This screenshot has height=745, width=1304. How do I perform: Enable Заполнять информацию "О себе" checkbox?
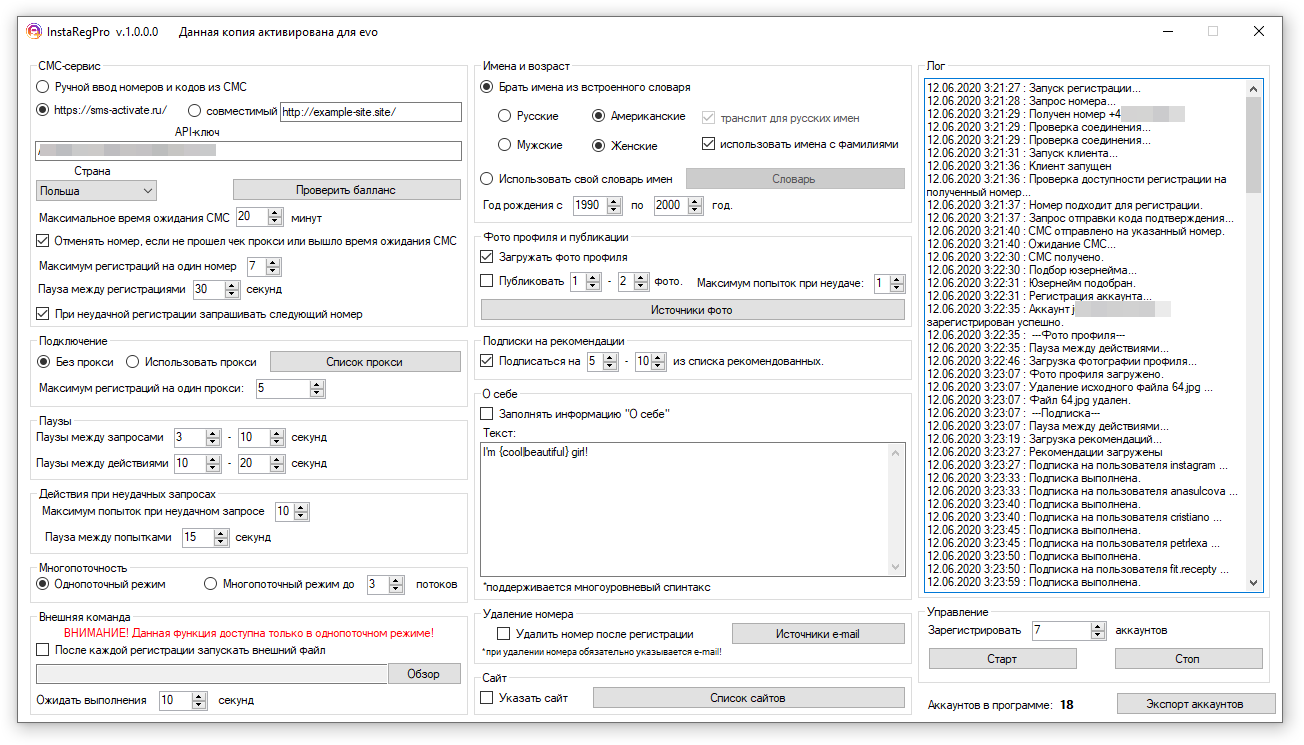click(x=488, y=413)
